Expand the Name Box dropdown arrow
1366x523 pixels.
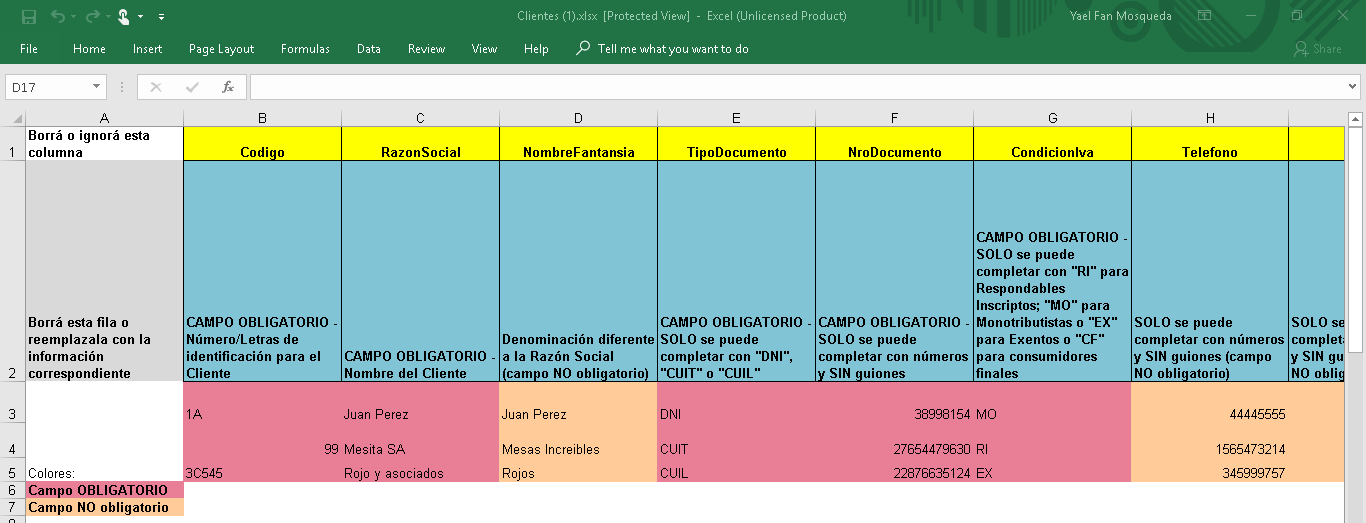pos(97,87)
